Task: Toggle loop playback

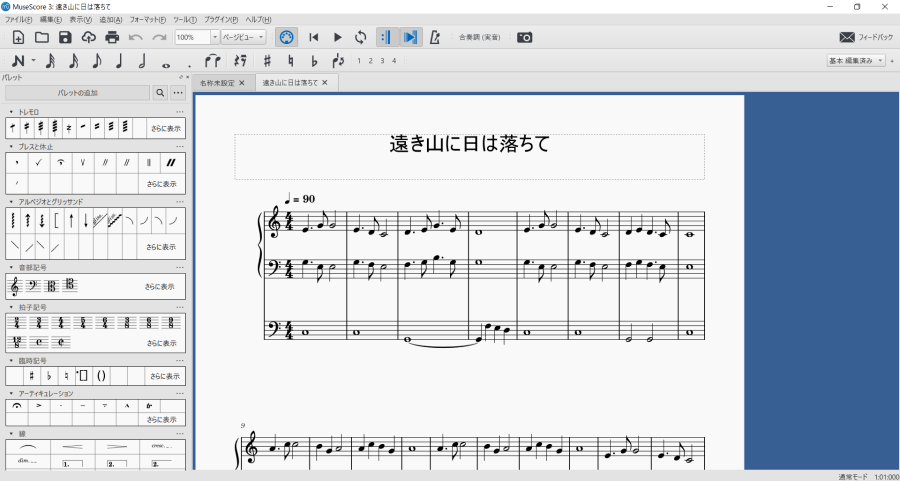Action: (360, 37)
